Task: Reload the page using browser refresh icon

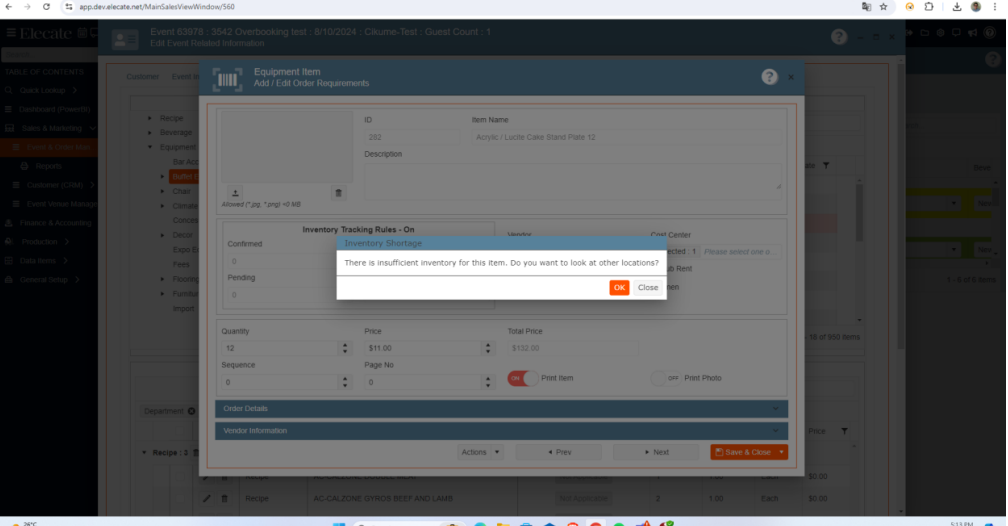Action: (x=46, y=6)
